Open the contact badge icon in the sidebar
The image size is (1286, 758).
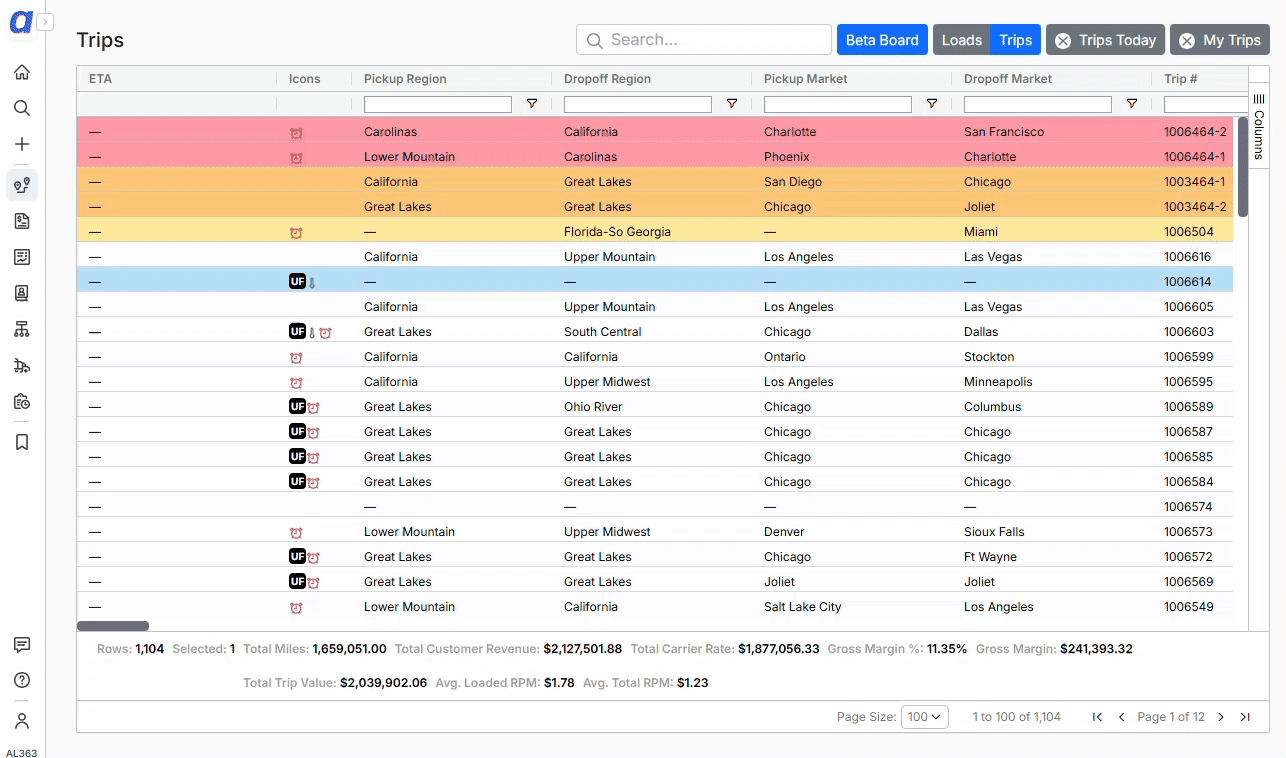22,293
